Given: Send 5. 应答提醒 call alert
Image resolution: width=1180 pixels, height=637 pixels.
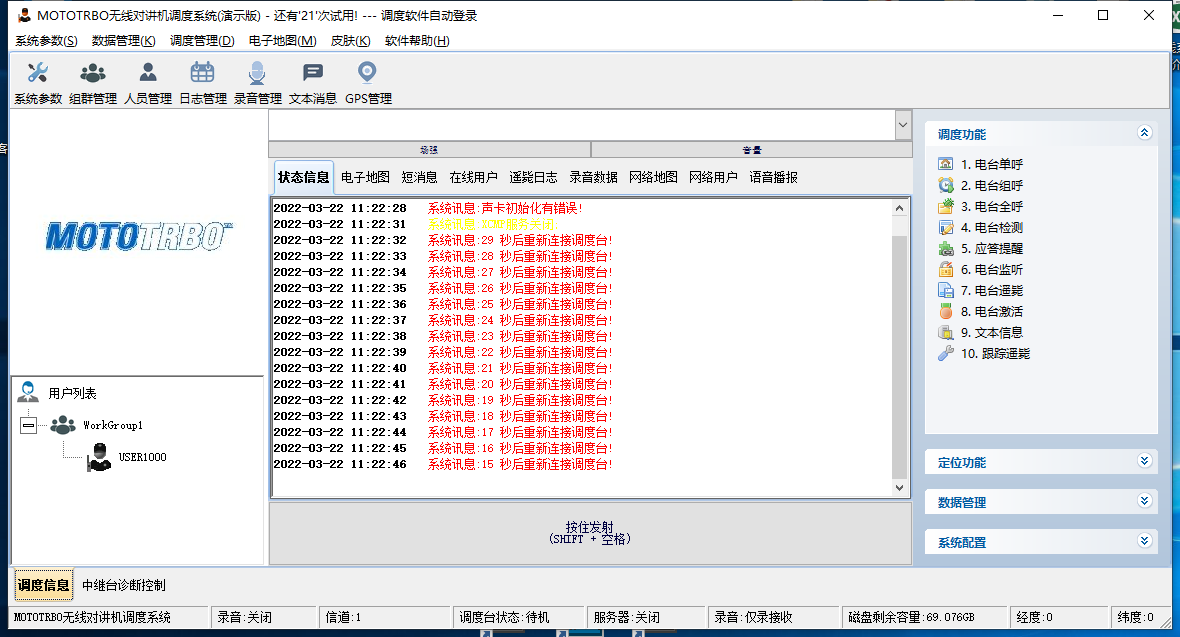Looking at the screenshot, I should point(981,248).
